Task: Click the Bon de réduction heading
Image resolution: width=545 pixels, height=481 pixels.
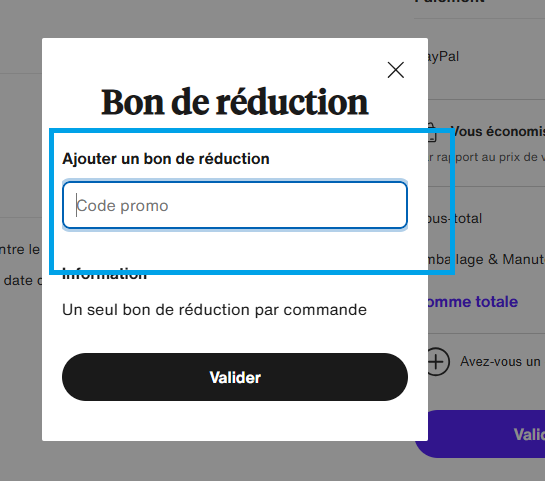Action: point(235,102)
